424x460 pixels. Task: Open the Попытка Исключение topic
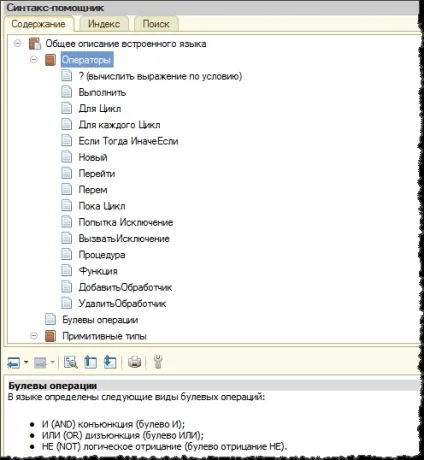(x=126, y=222)
